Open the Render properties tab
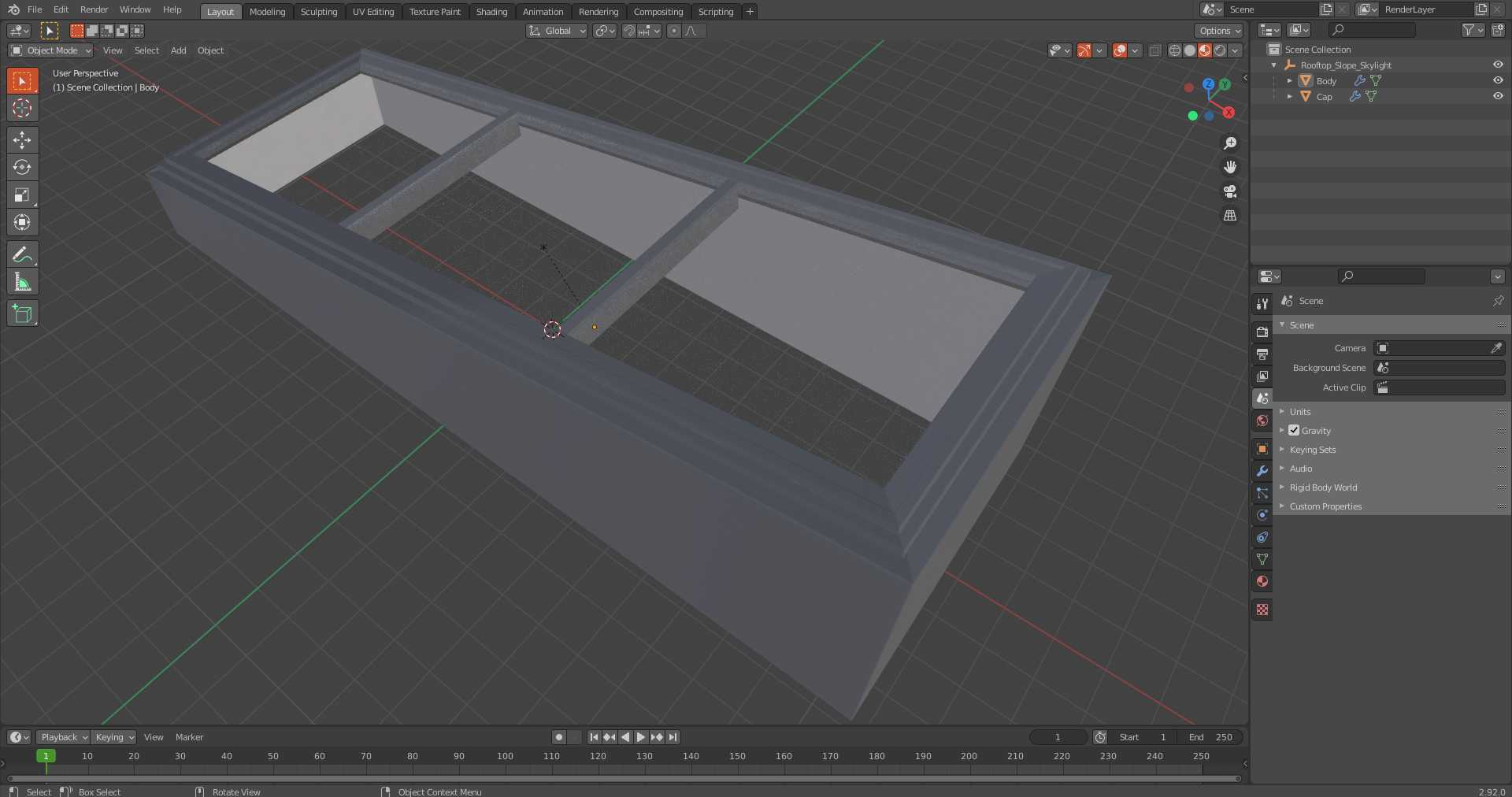 point(1262,332)
